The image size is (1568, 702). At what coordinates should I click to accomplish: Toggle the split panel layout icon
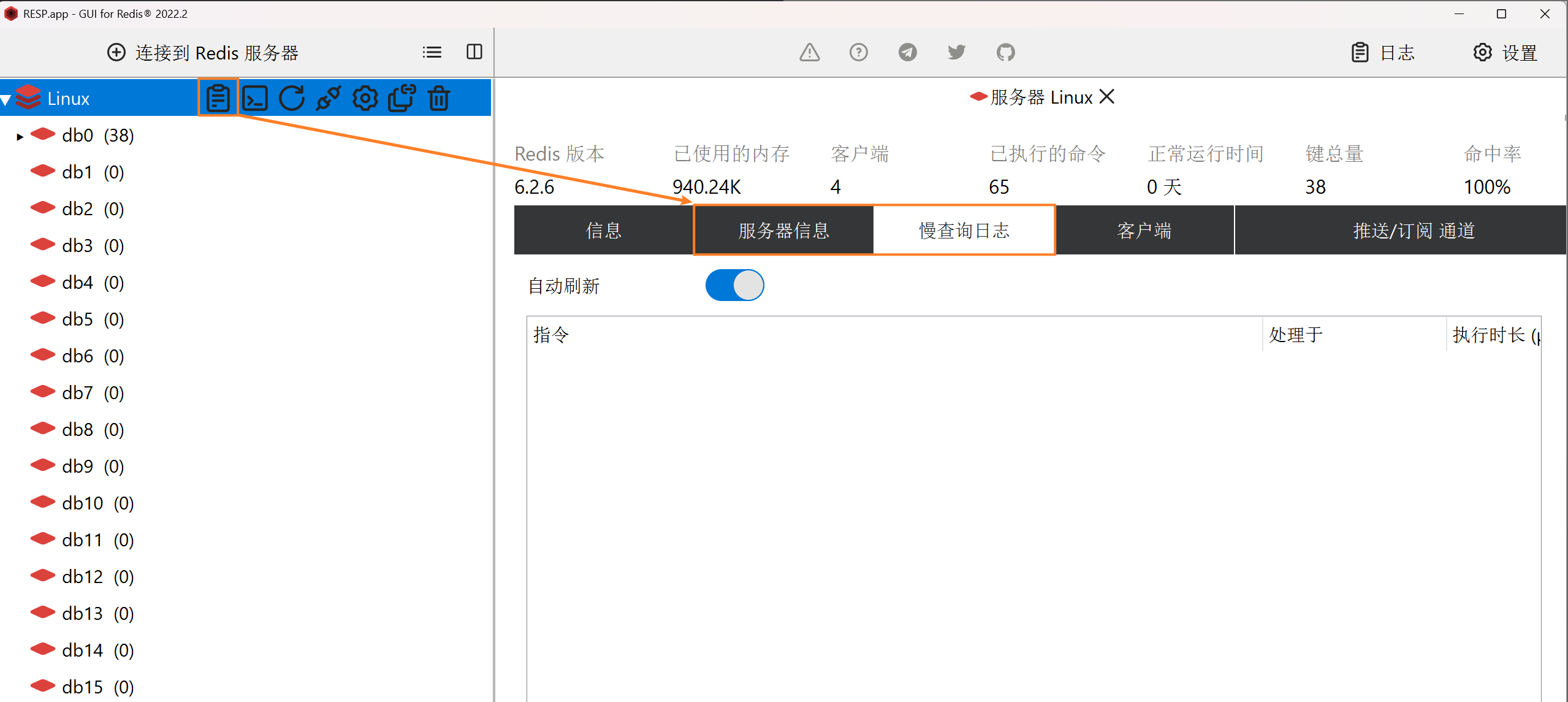pyautogui.click(x=474, y=52)
